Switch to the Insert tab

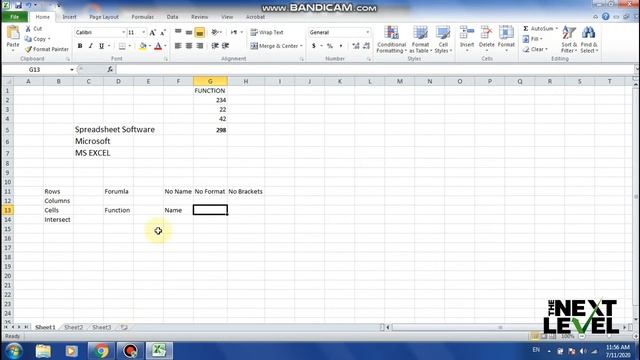click(x=69, y=17)
